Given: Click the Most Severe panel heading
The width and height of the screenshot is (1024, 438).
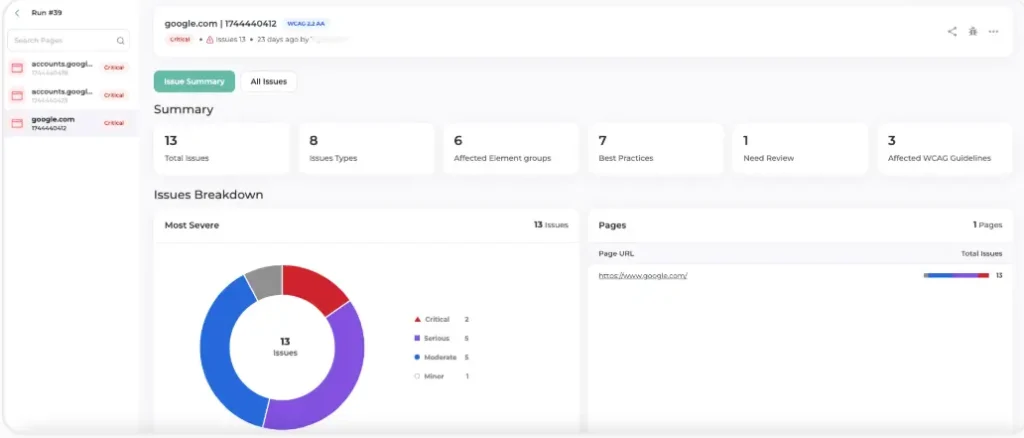Looking at the screenshot, I should [191, 225].
